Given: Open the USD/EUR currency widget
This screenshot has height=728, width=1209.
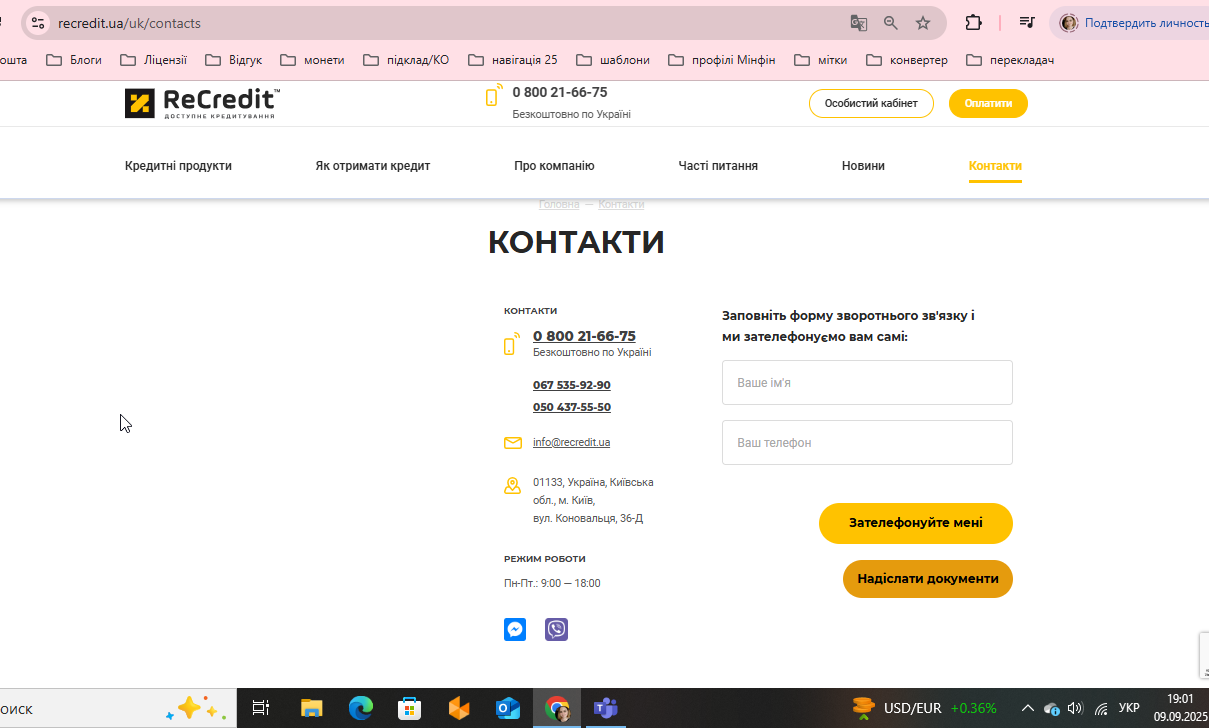Looking at the screenshot, I should [923, 708].
